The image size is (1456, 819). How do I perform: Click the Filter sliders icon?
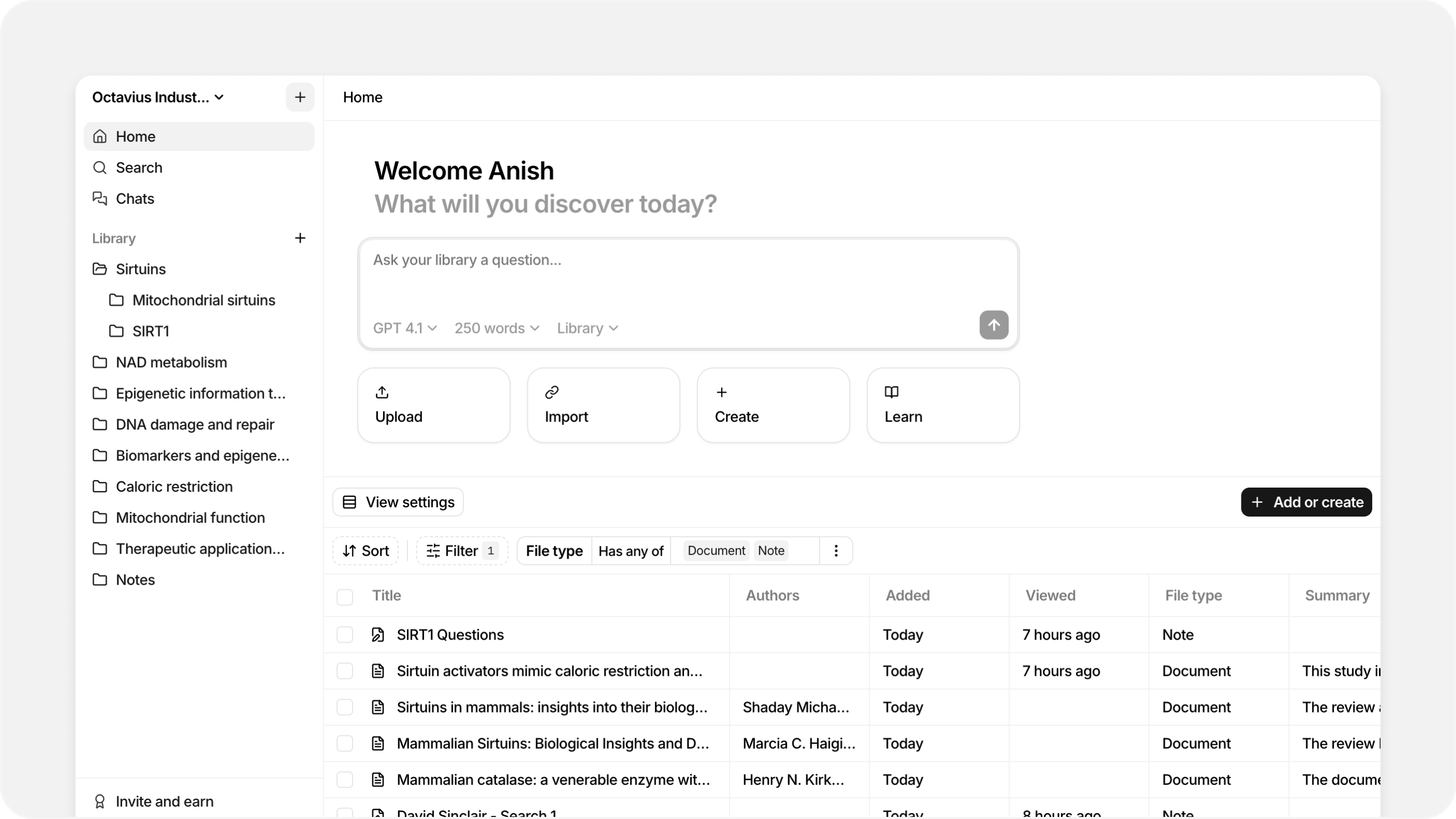433,551
